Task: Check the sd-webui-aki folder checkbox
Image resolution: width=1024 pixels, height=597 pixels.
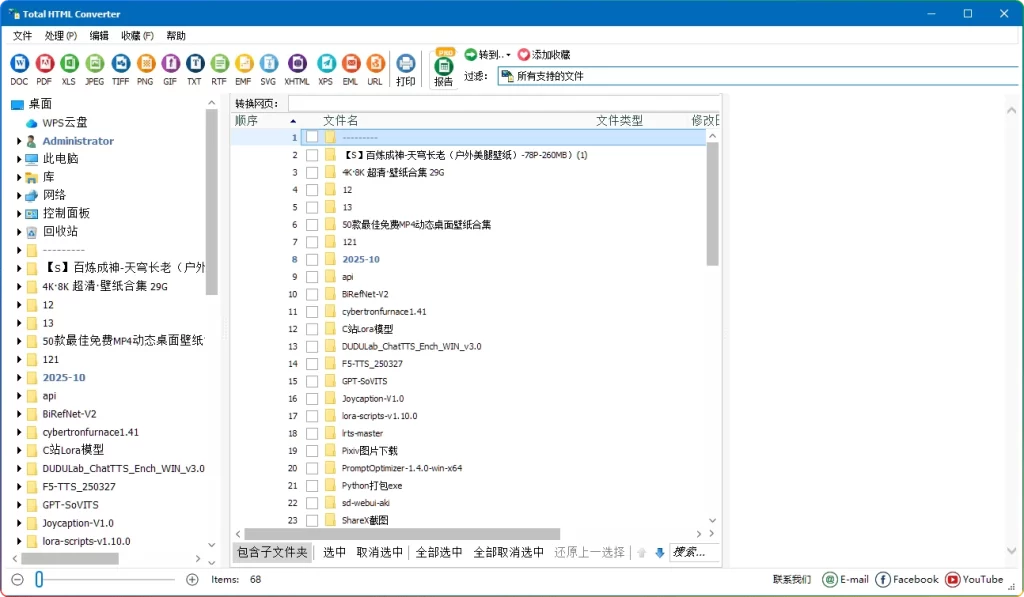Action: coord(312,503)
